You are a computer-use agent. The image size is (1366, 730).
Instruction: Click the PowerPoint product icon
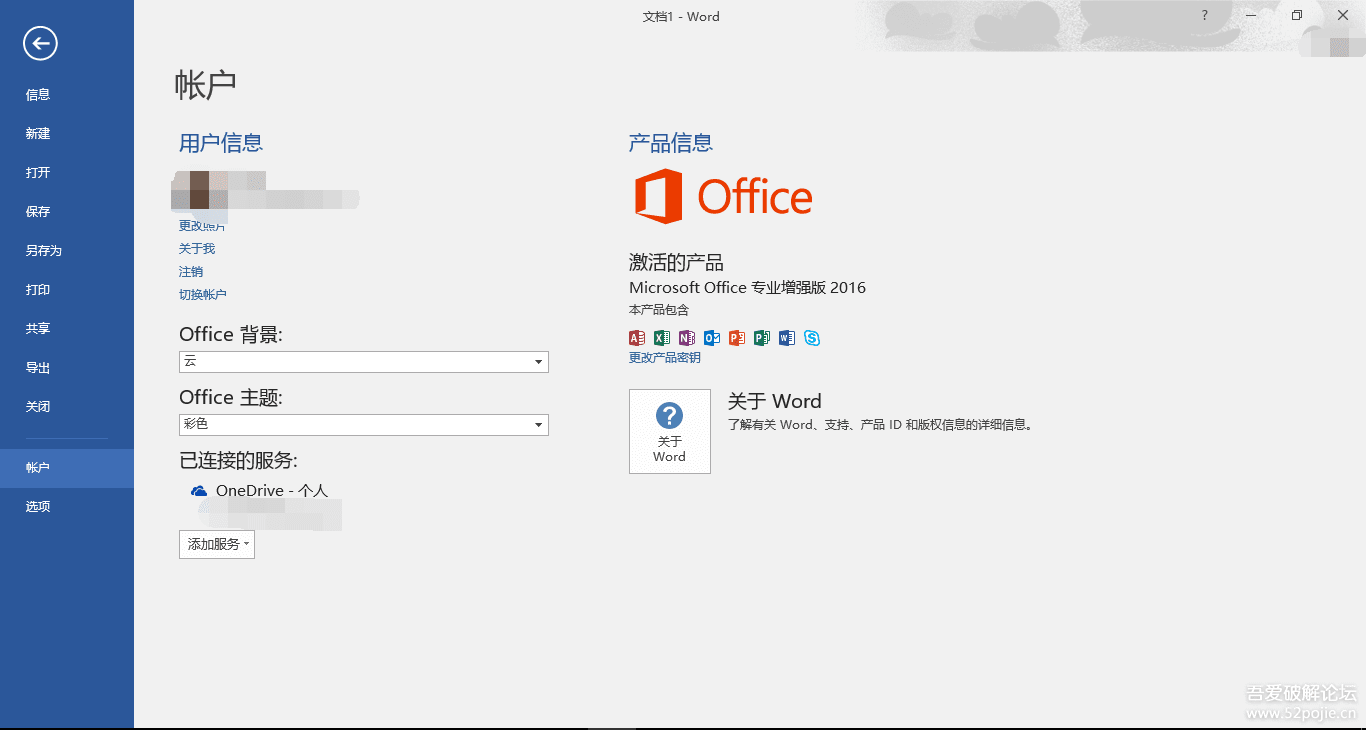coord(737,338)
